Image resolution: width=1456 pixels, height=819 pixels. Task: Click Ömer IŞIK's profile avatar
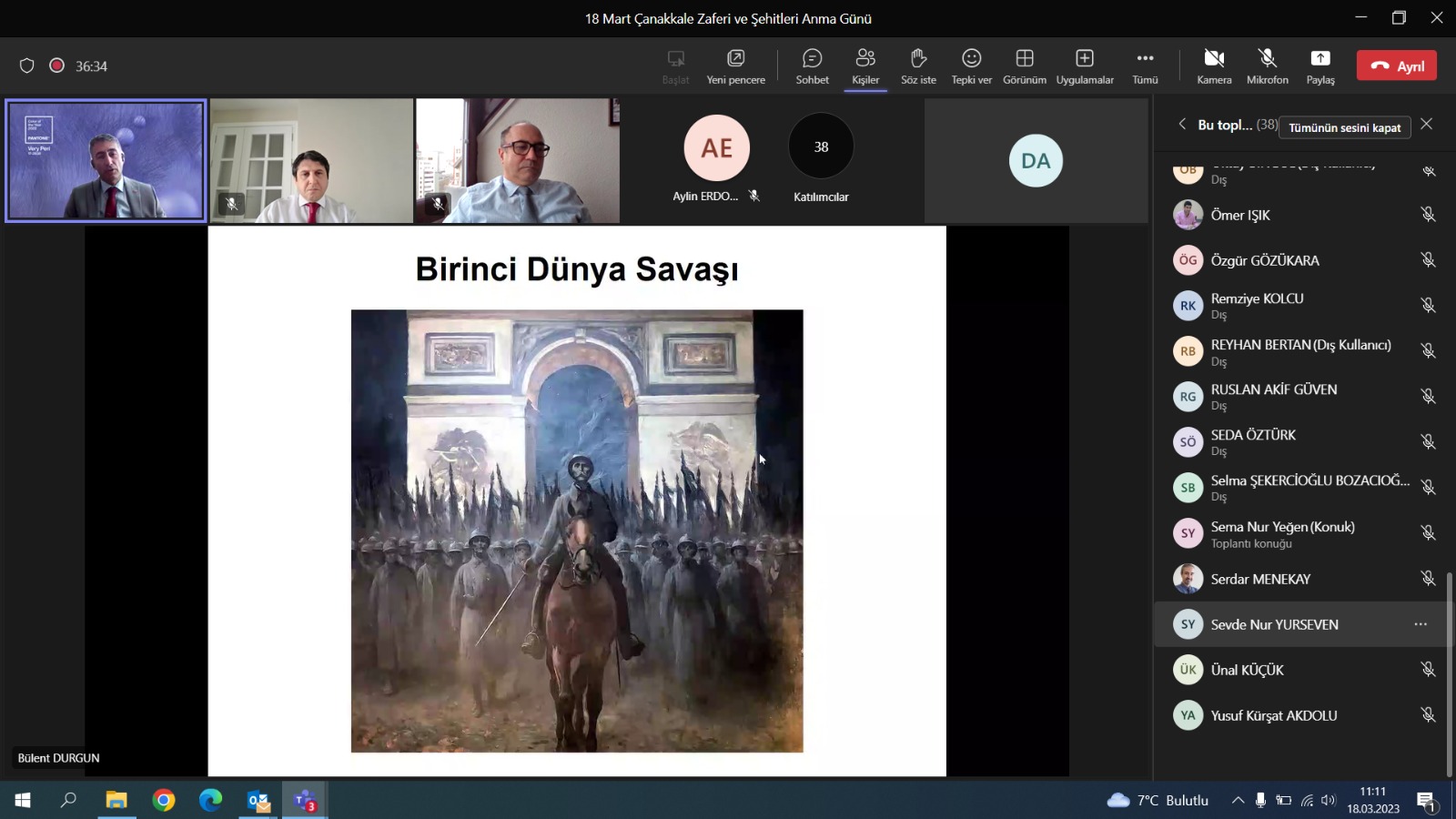(x=1188, y=215)
